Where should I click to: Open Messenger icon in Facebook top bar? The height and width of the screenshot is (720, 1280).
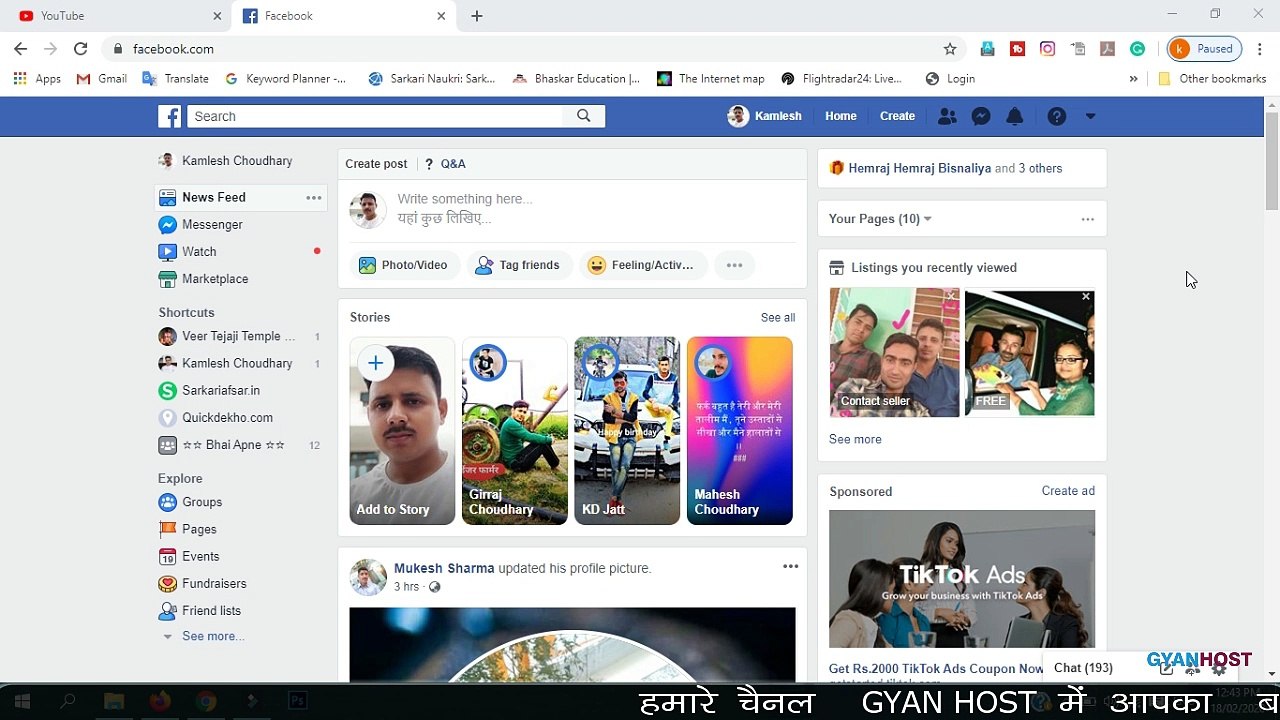(981, 116)
